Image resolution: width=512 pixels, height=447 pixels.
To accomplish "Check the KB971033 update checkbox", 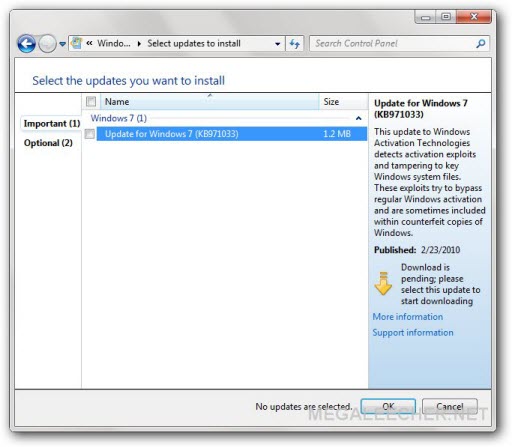I will click(90, 134).
